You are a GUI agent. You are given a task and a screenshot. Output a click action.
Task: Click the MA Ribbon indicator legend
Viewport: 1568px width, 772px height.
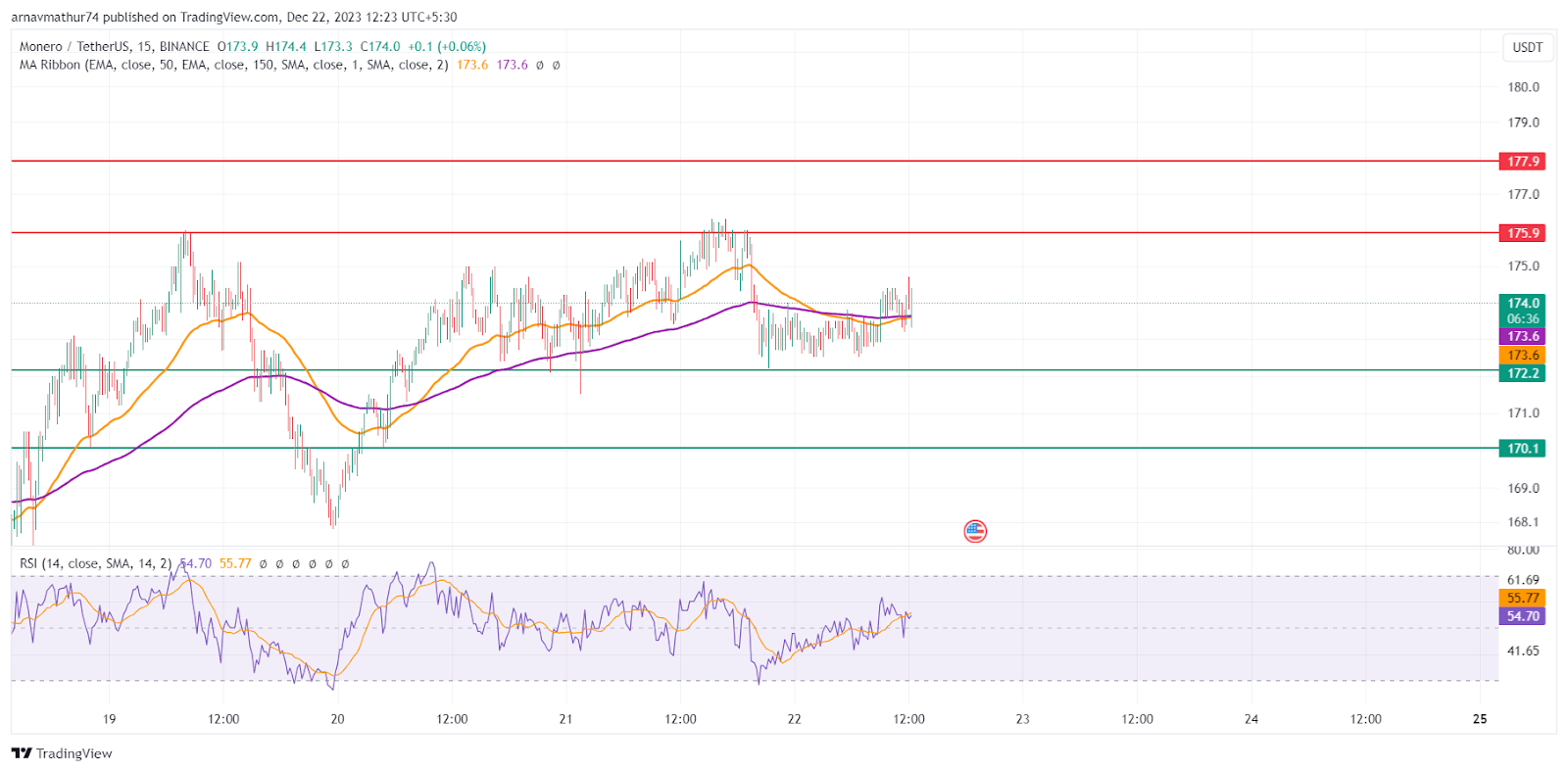tap(234, 65)
